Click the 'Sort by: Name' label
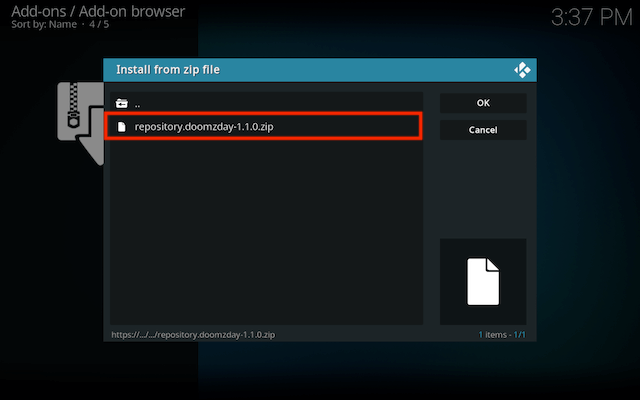Viewport: 640px width, 400px height. 44,24
